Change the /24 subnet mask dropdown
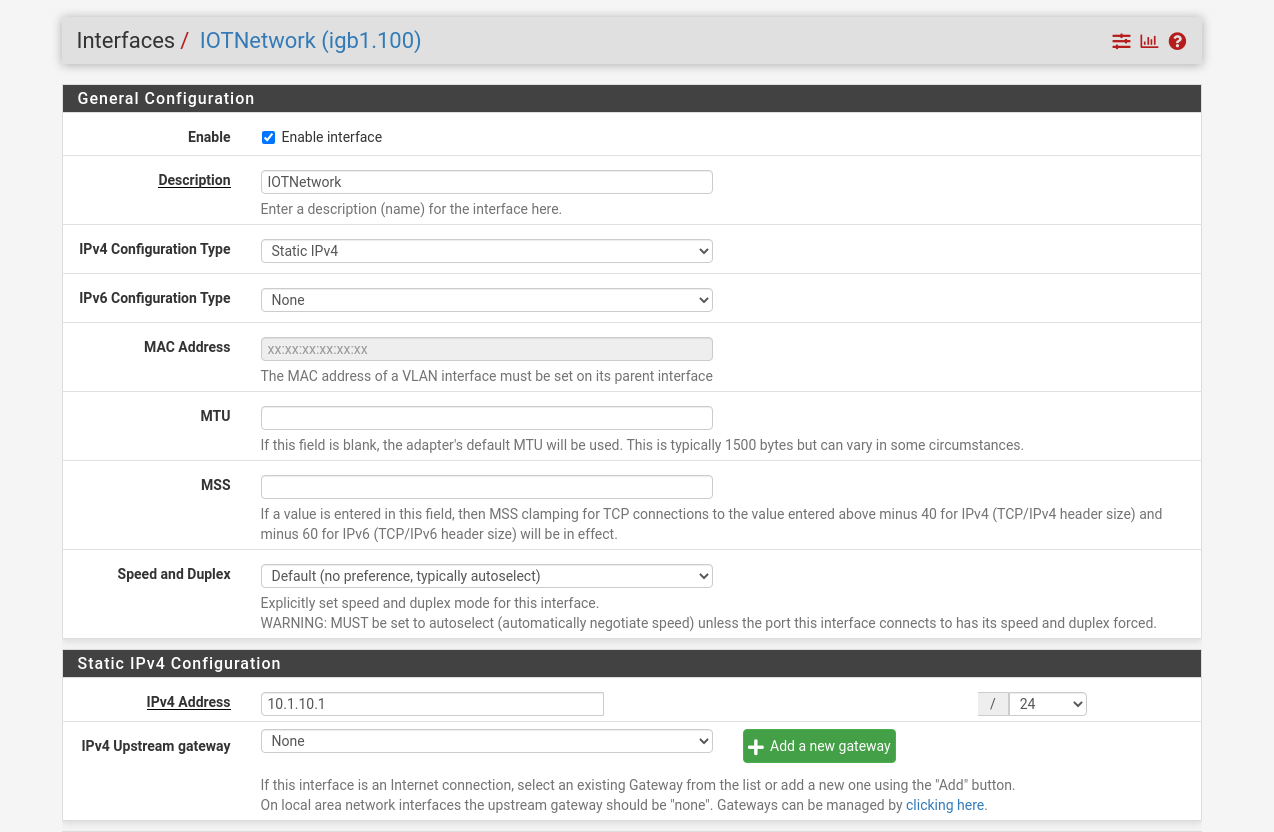The height and width of the screenshot is (832, 1274). click(1047, 704)
